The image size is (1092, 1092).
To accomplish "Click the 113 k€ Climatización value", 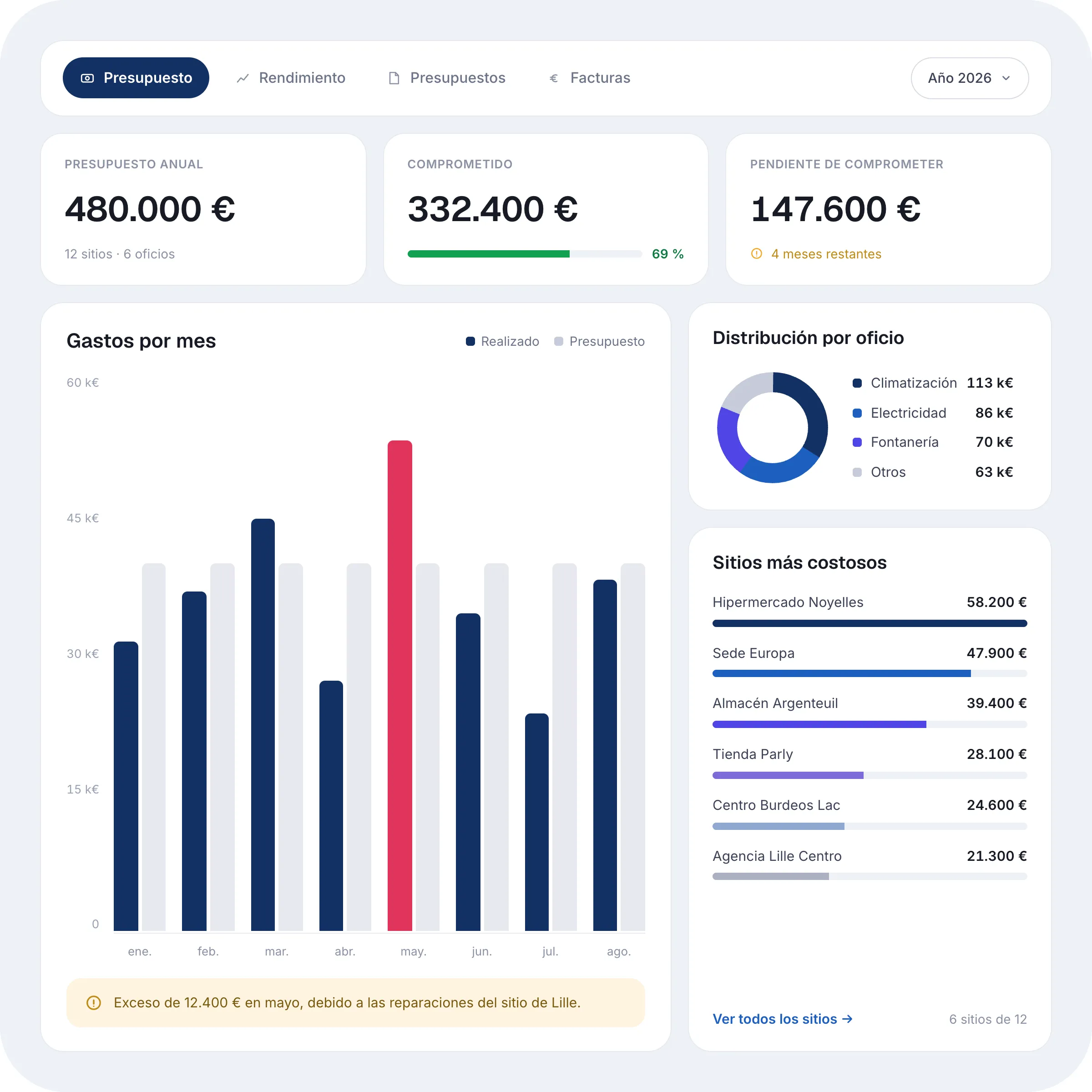I will [x=990, y=383].
